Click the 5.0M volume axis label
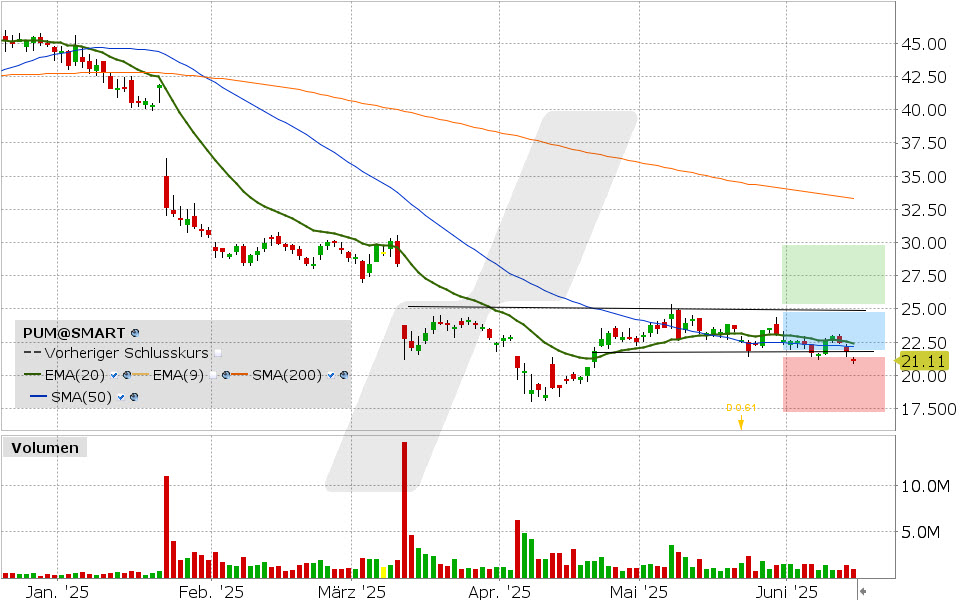Viewport: 960px width, 600px height. click(x=920, y=533)
